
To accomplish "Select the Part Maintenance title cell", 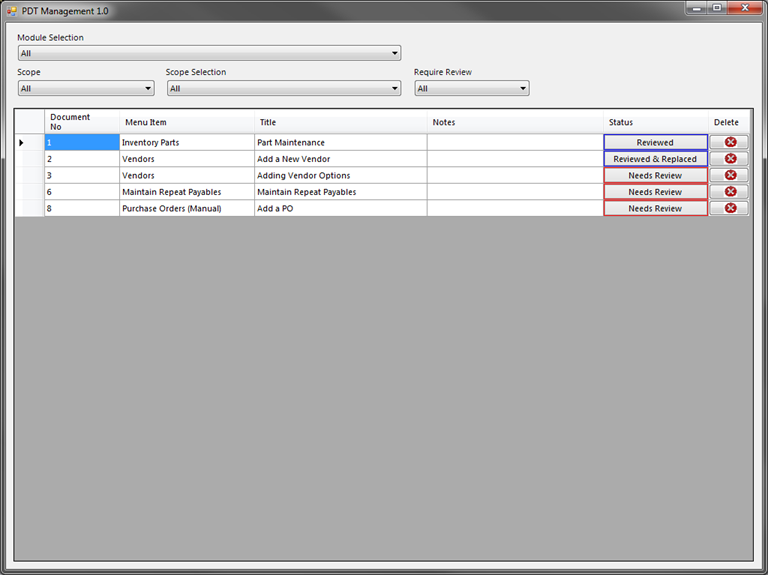I will [340, 142].
